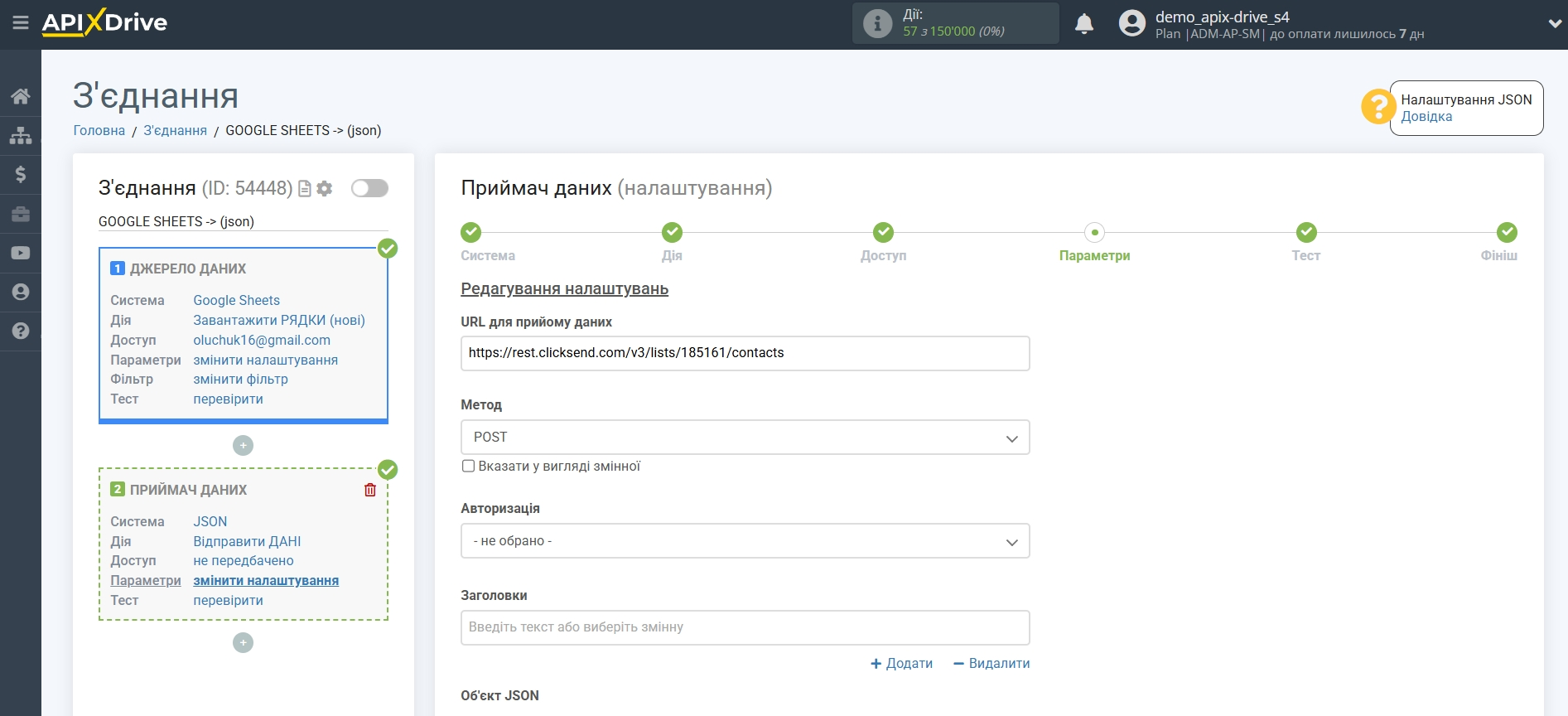This screenshot has height=716, width=1568.
Task: Click the account avatar icon
Action: point(1131,23)
